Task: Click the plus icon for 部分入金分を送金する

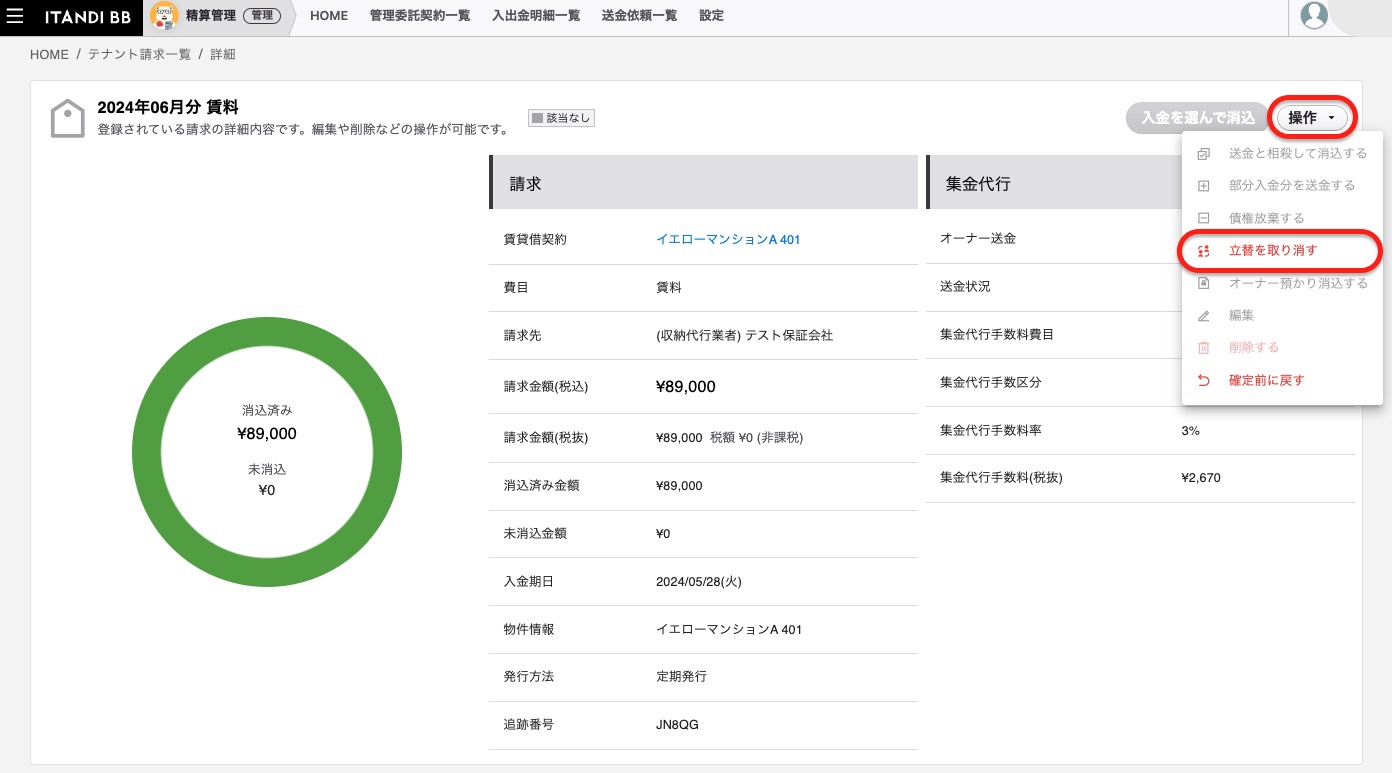Action: (1204, 186)
